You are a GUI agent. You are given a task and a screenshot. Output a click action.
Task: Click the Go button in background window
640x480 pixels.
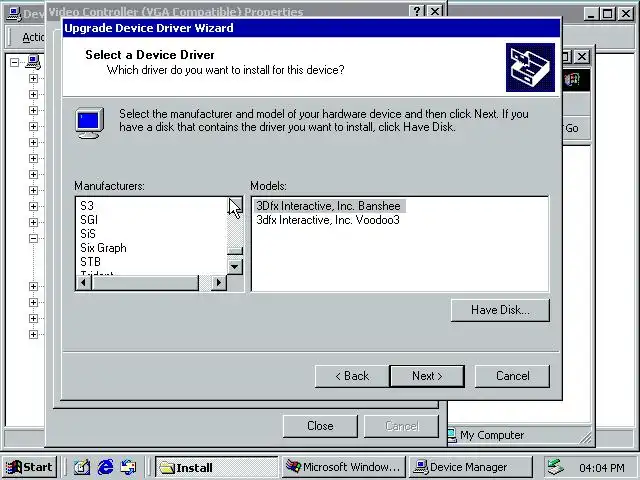(571, 128)
